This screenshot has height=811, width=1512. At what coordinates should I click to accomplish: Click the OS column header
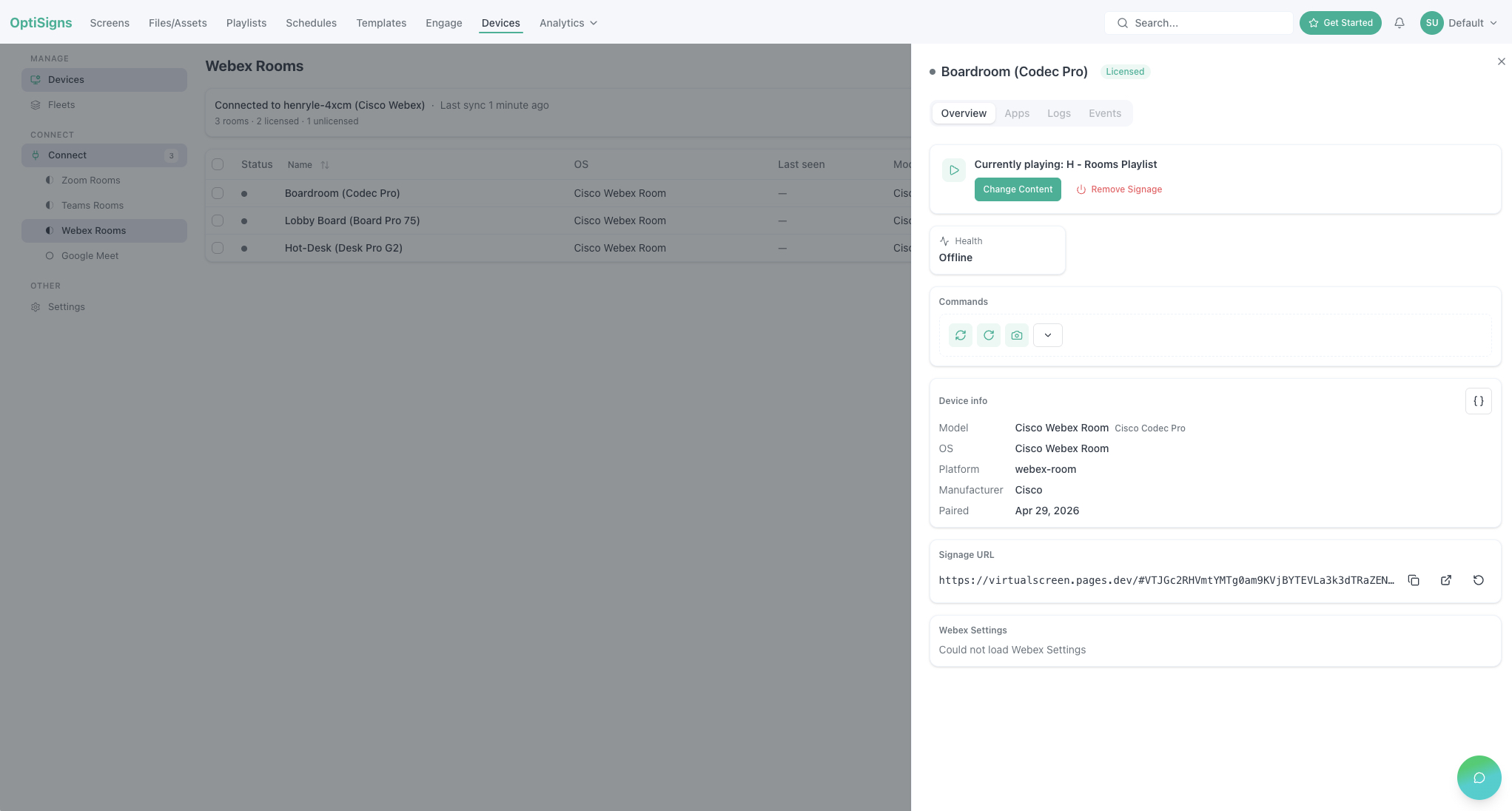pos(581,164)
